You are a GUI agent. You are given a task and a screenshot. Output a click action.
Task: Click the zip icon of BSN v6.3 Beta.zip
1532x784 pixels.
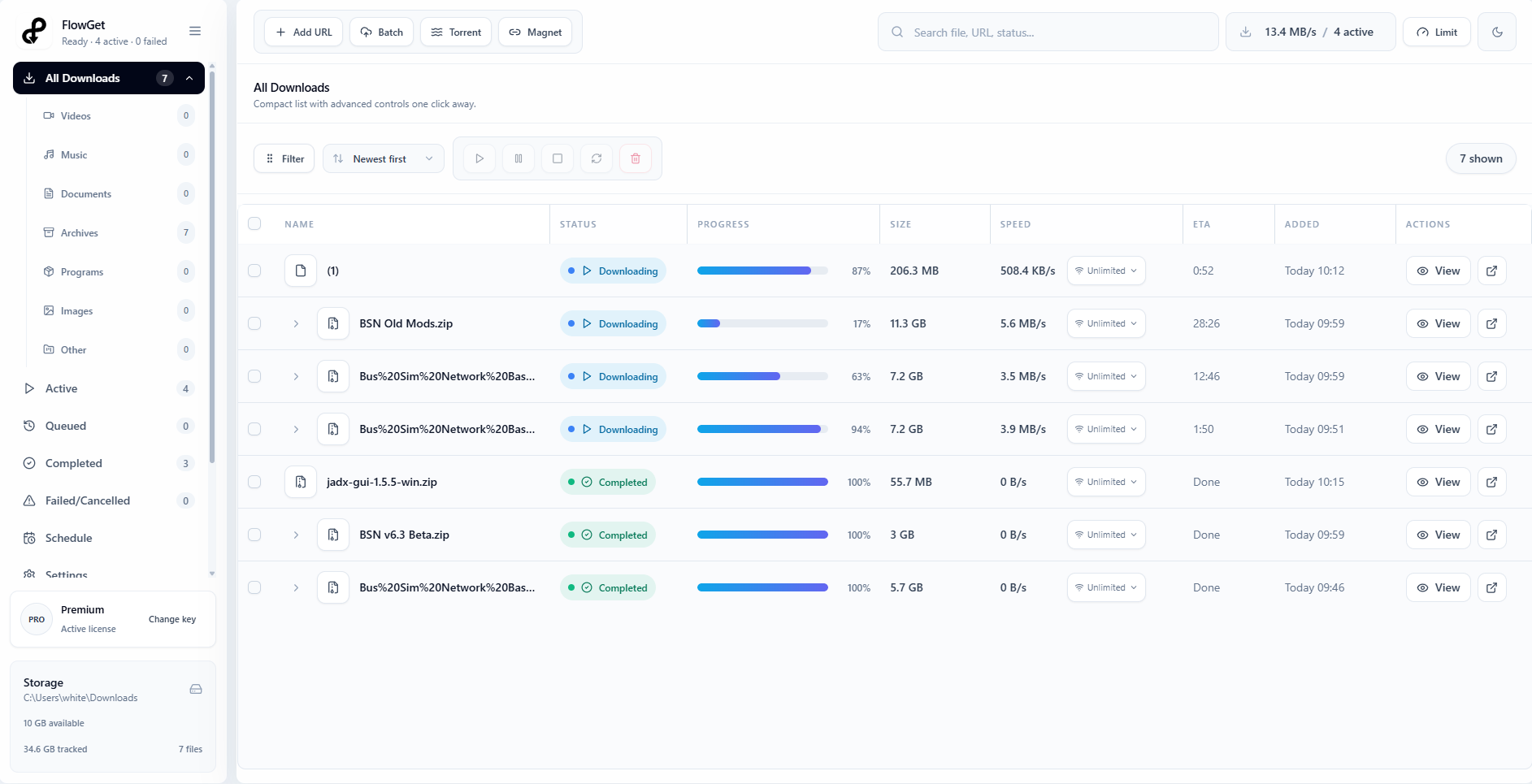point(333,535)
